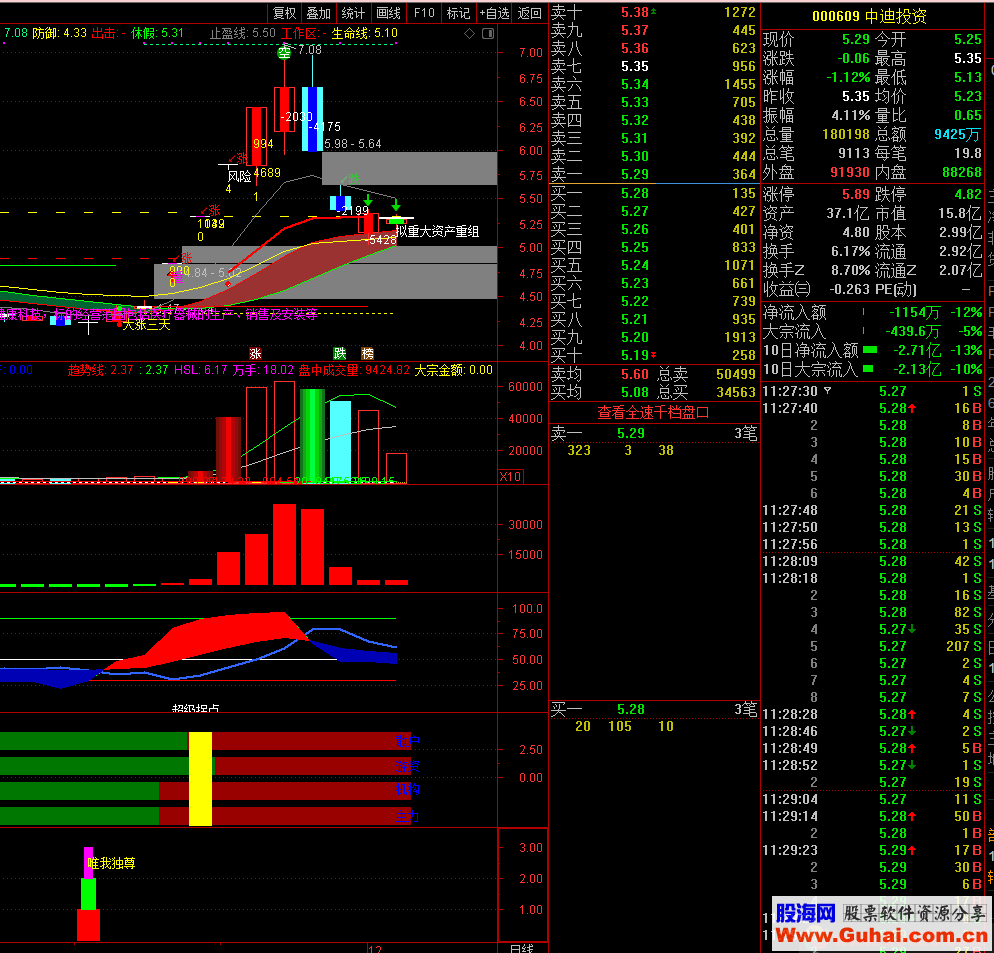Open 查看全速千档盘口 link

(654, 413)
